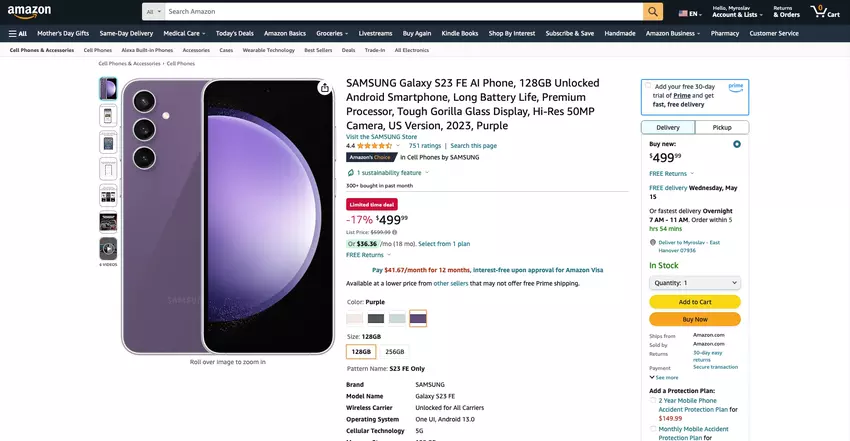850x441 pixels.
Task: Open the shopping cart
Action: pos(825,12)
